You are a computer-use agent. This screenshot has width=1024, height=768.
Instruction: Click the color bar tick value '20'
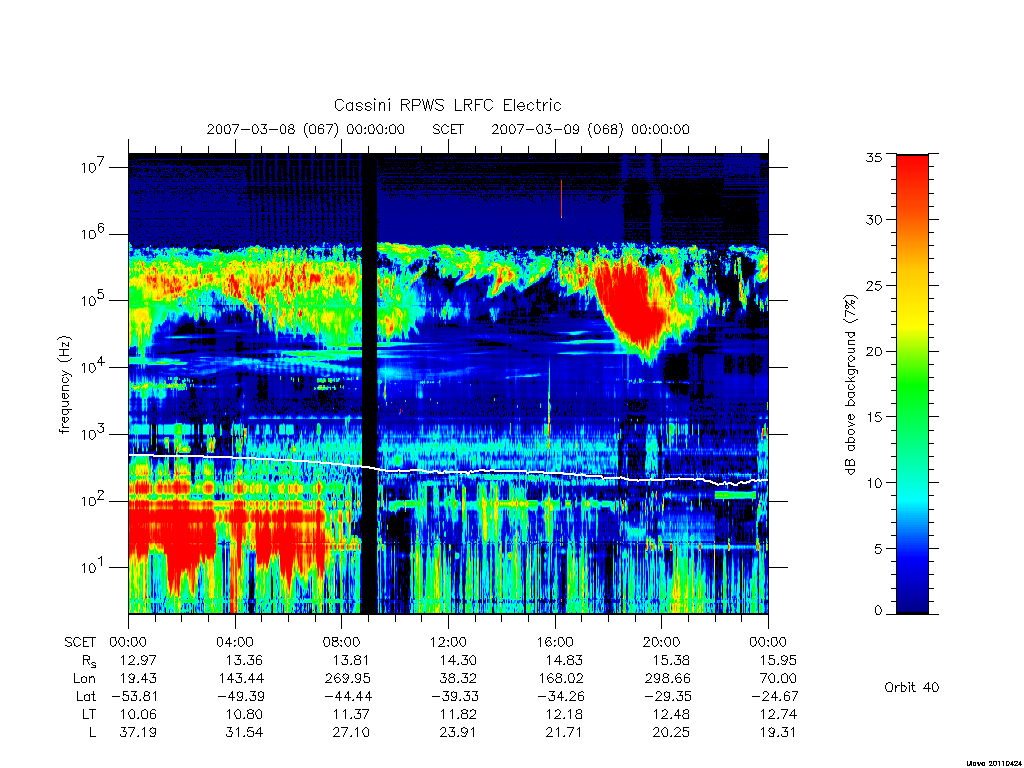click(873, 351)
